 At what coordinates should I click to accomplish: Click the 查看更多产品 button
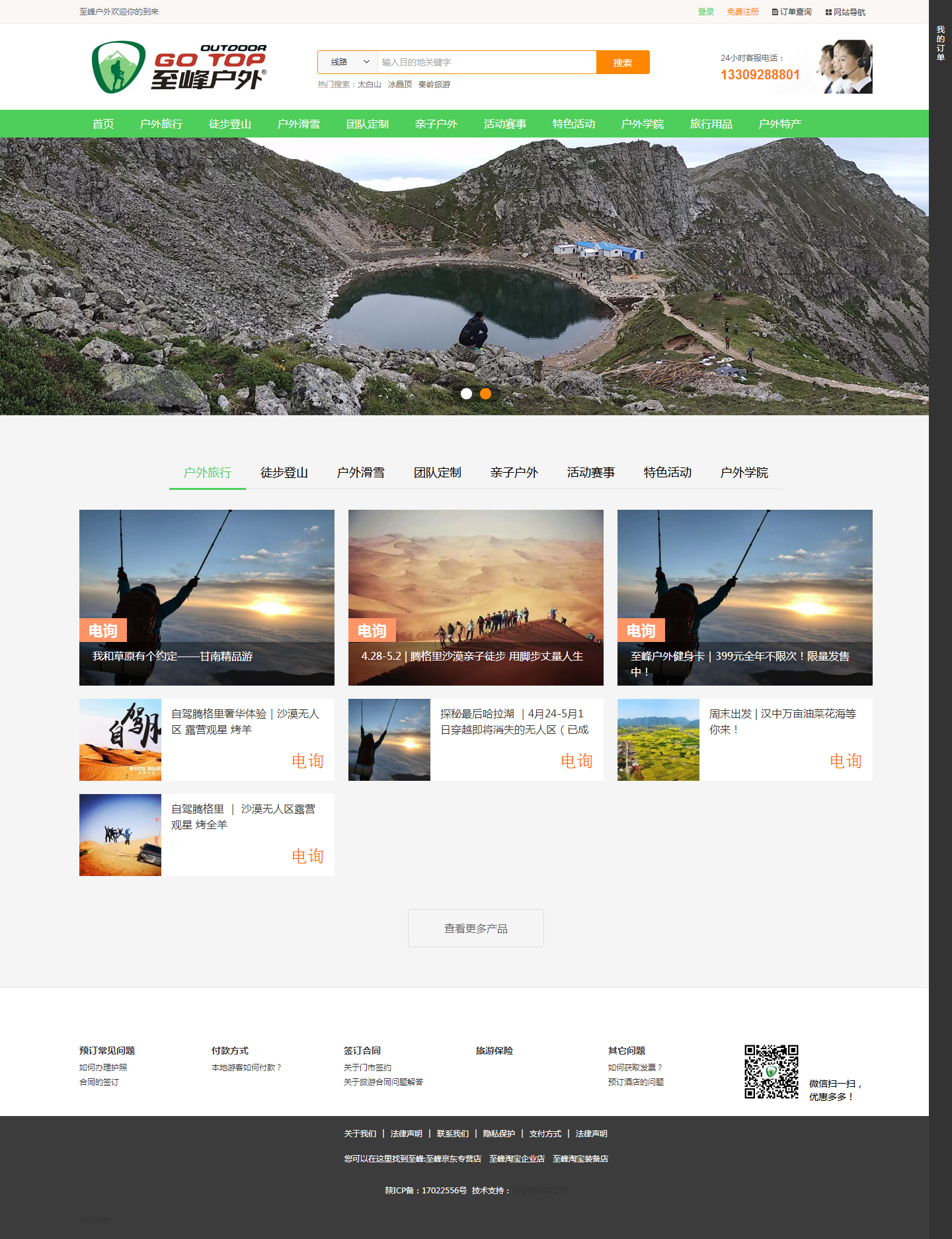click(476, 928)
